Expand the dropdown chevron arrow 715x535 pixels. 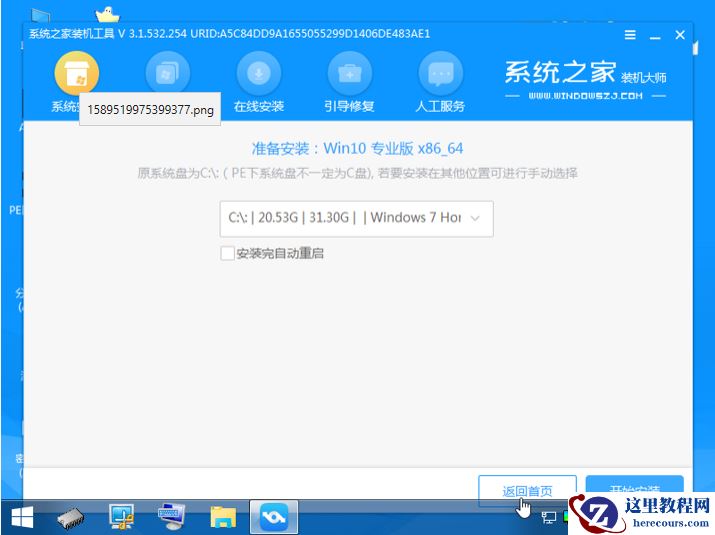(475, 218)
